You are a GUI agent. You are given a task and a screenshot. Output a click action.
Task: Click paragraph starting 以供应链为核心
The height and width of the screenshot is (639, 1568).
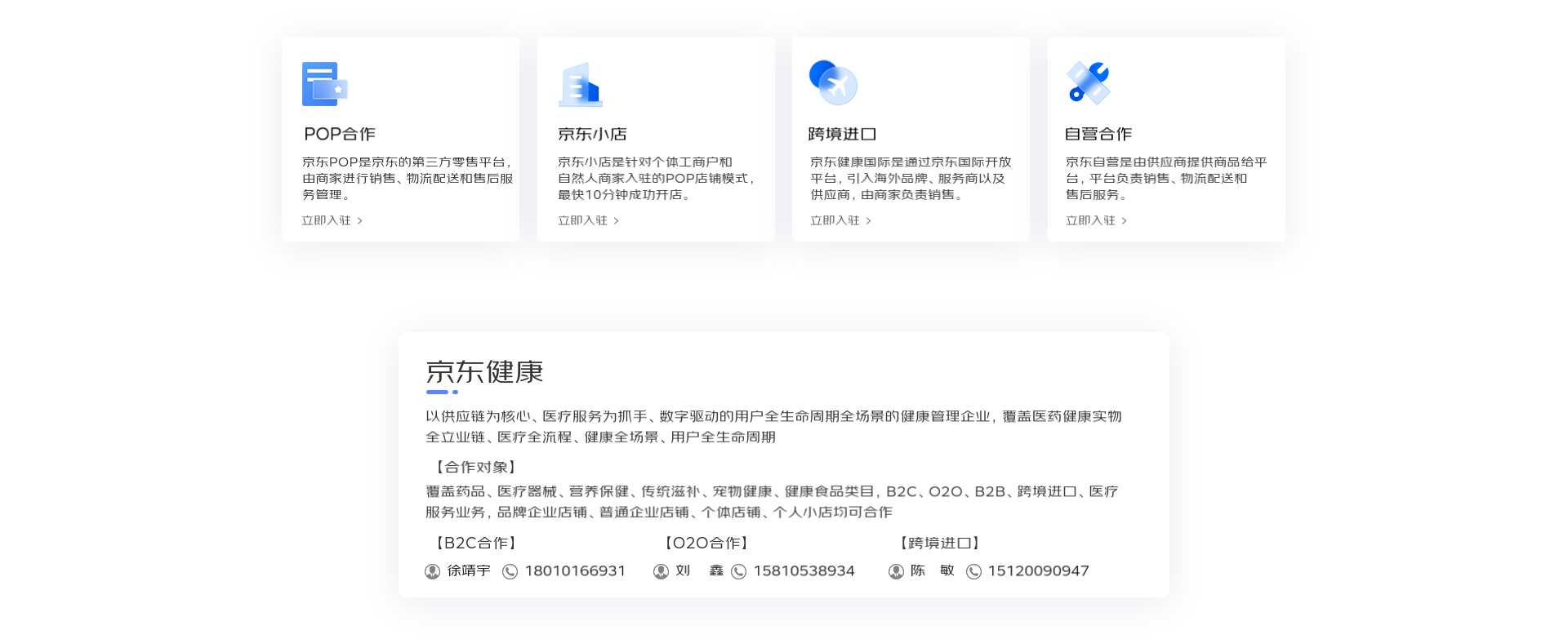(773, 427)
